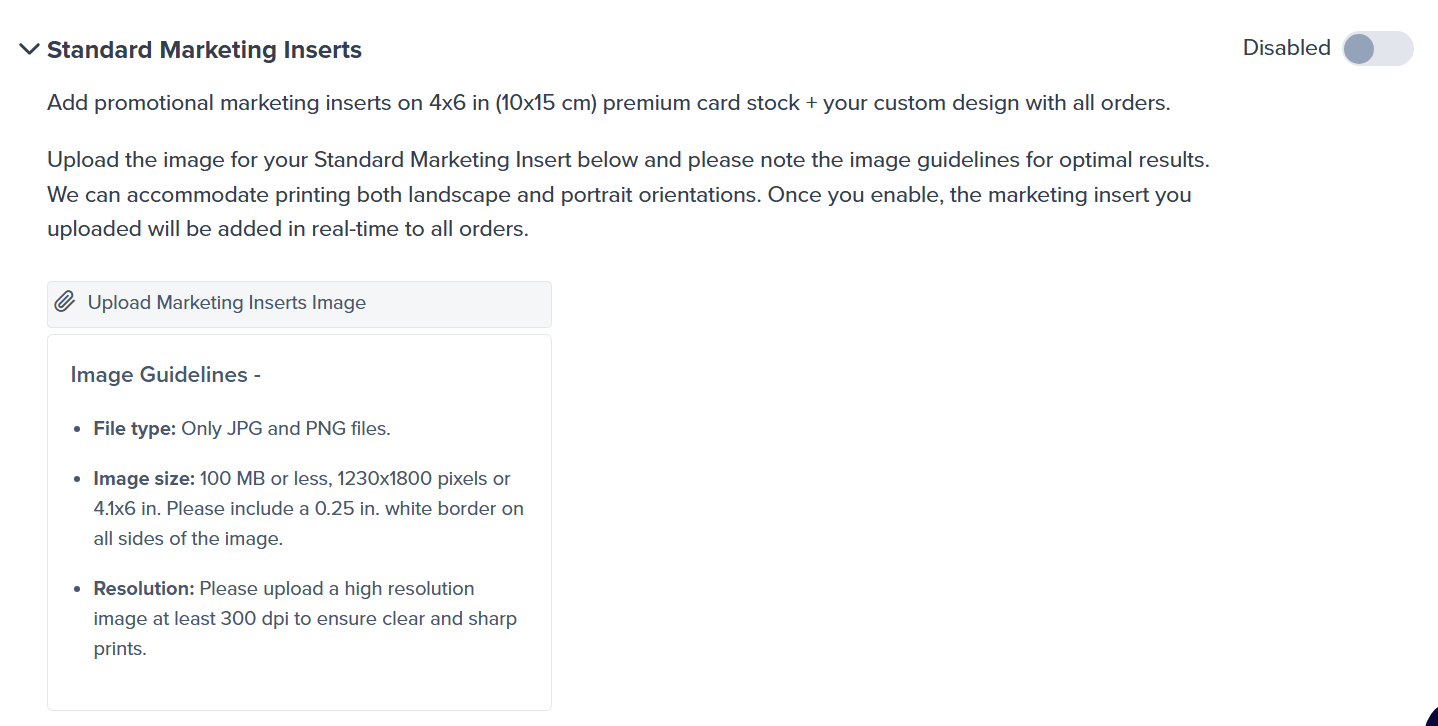Click the Image Guidelines heading

164,374
